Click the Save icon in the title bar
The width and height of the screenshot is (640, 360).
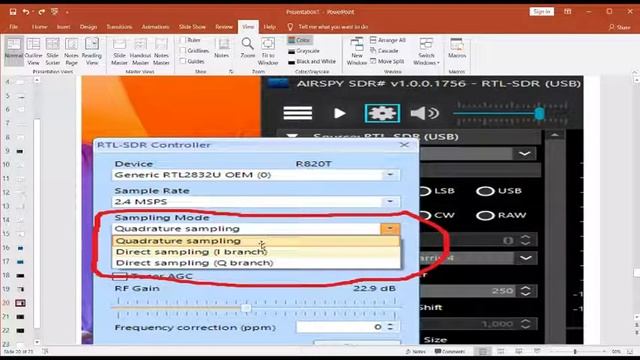[x=13, y=12]
